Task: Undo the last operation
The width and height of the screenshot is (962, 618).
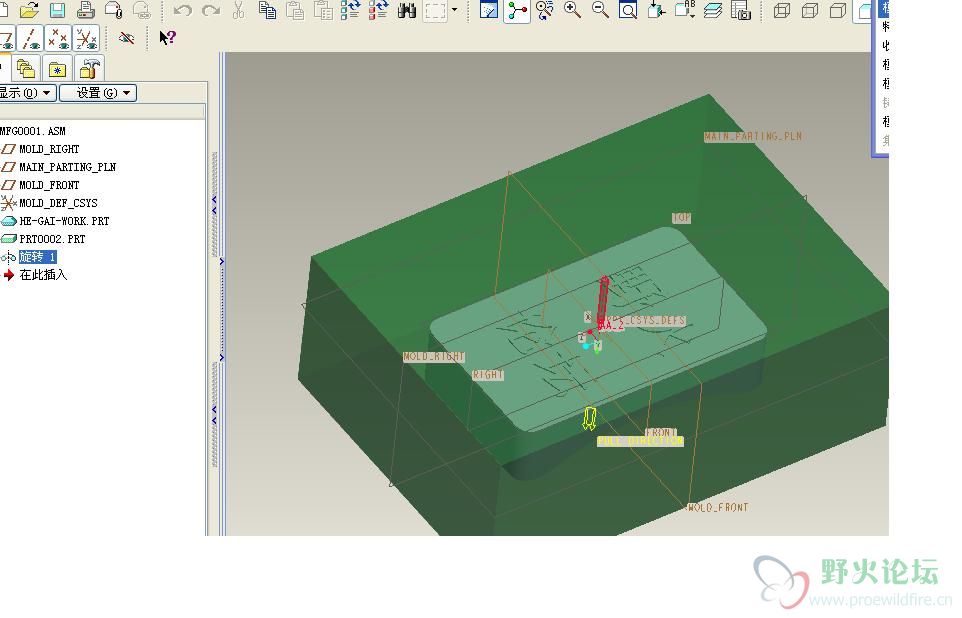Action: click(182, 10)
